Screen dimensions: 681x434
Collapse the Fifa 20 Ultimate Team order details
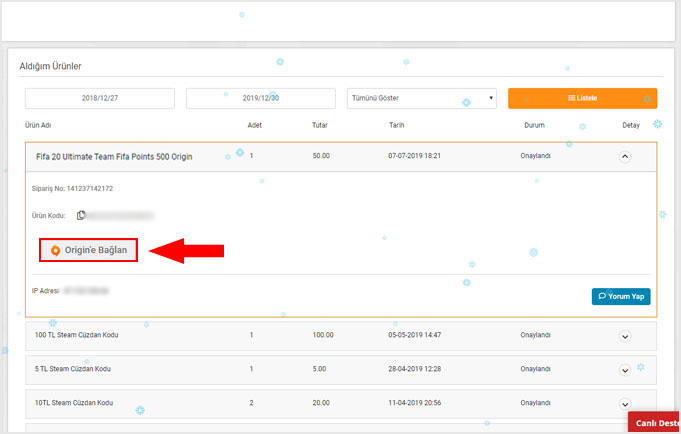[x=625, y=156]
